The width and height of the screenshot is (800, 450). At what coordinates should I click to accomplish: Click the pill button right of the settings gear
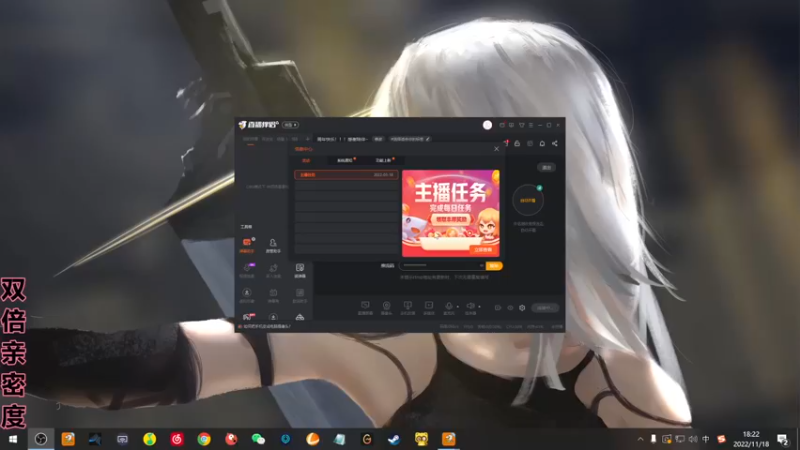click(545, 308)
